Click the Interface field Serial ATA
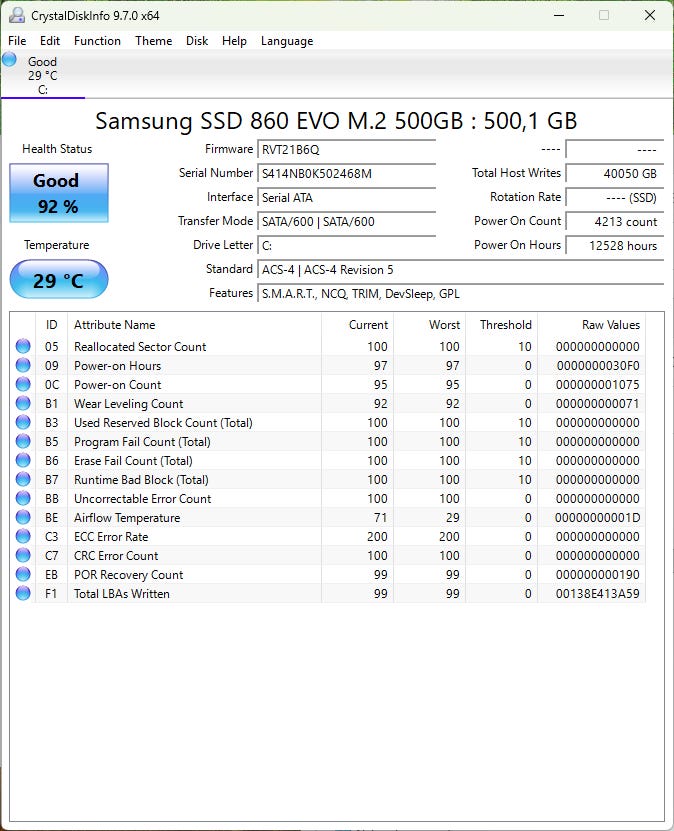 (x=347, y=198)
